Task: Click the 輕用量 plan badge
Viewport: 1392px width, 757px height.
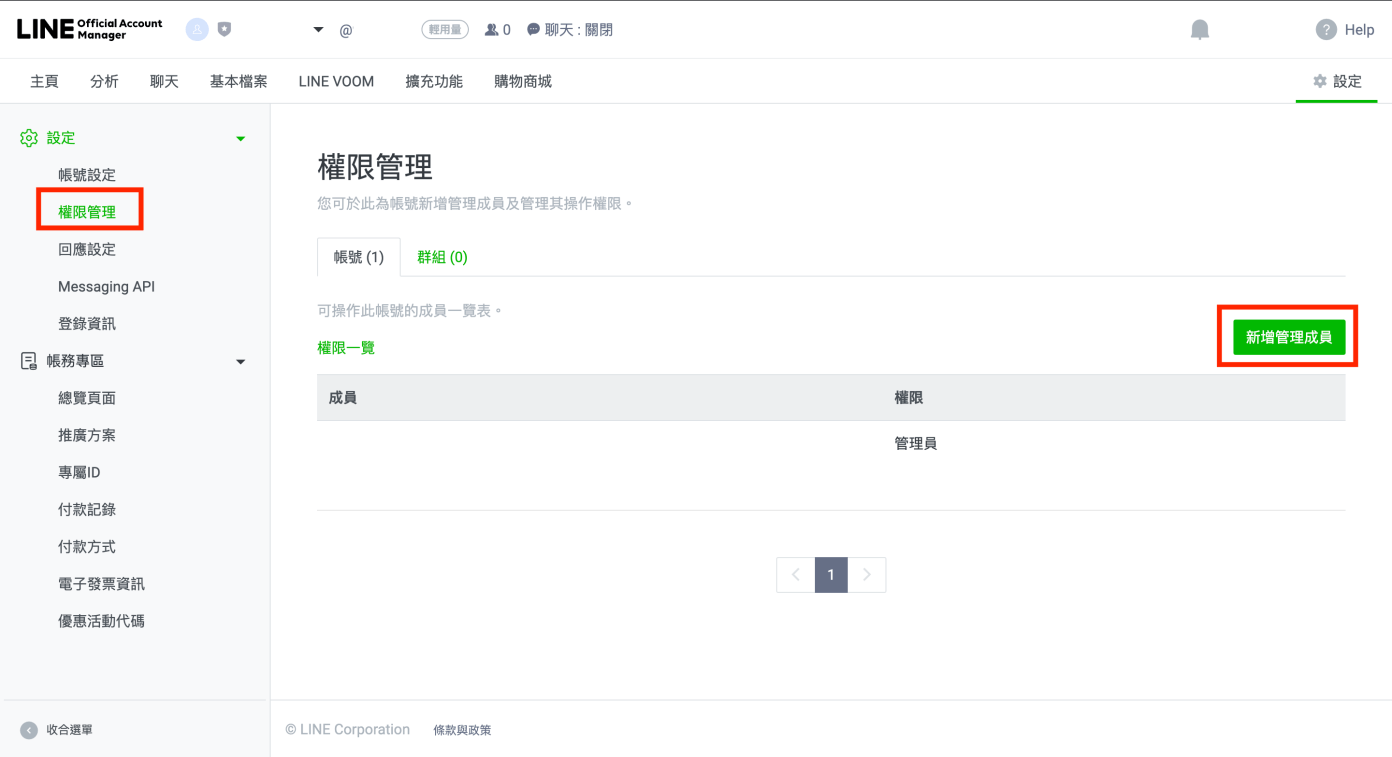Action: (x=444, y=29)
